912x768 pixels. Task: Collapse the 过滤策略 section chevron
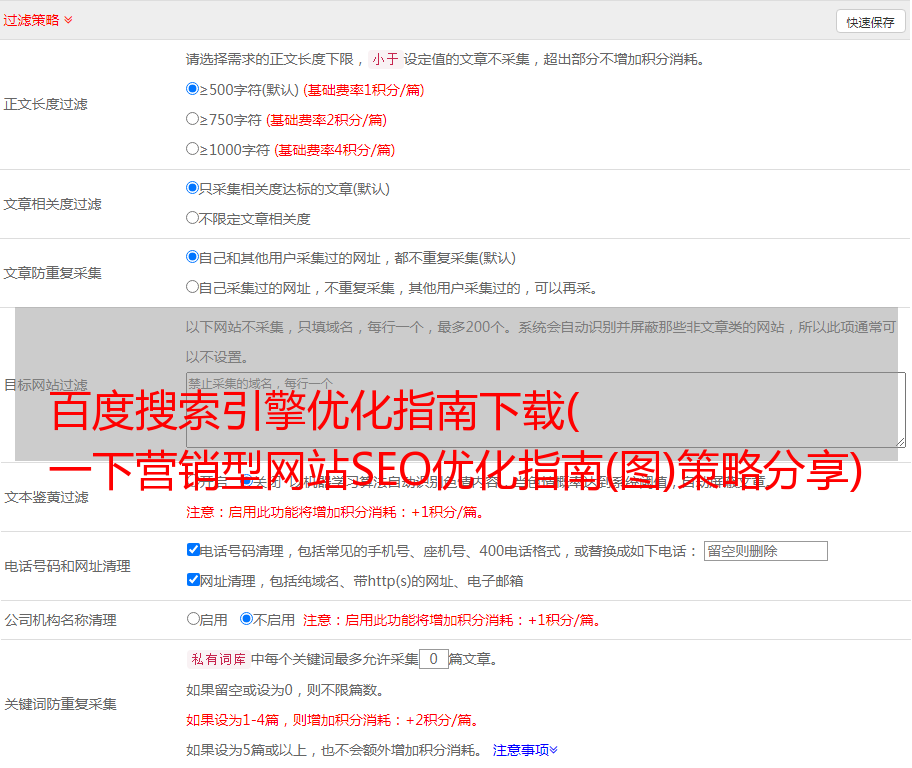click(68, 20)
